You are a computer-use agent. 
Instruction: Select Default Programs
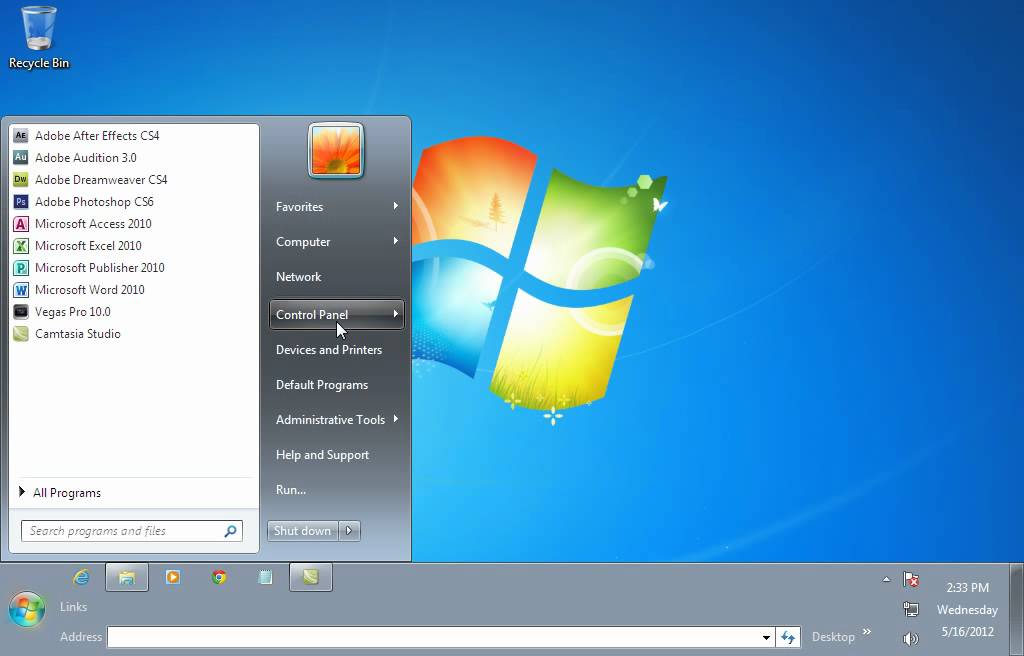click(322, 385)
